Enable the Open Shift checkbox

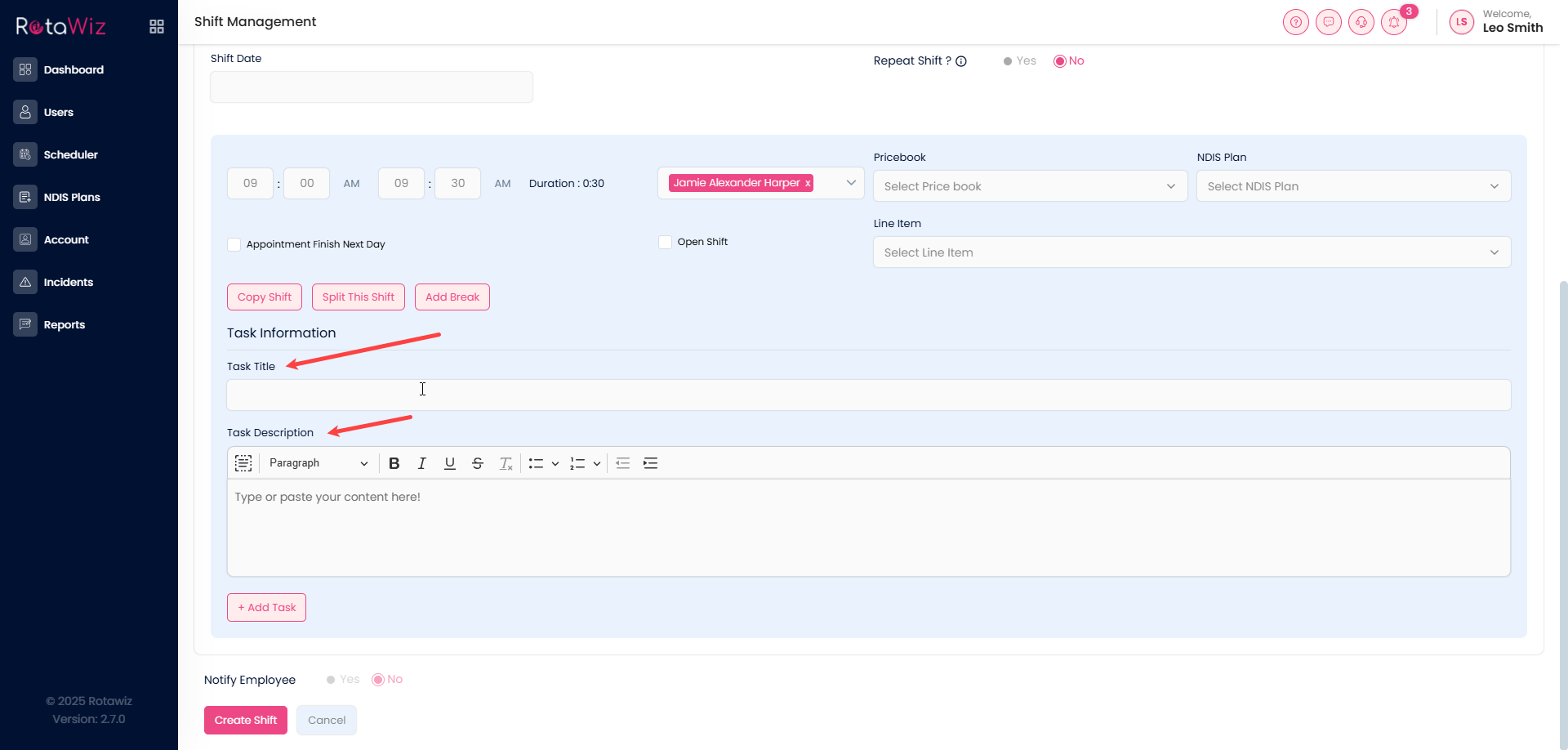[x=665, y=242]
